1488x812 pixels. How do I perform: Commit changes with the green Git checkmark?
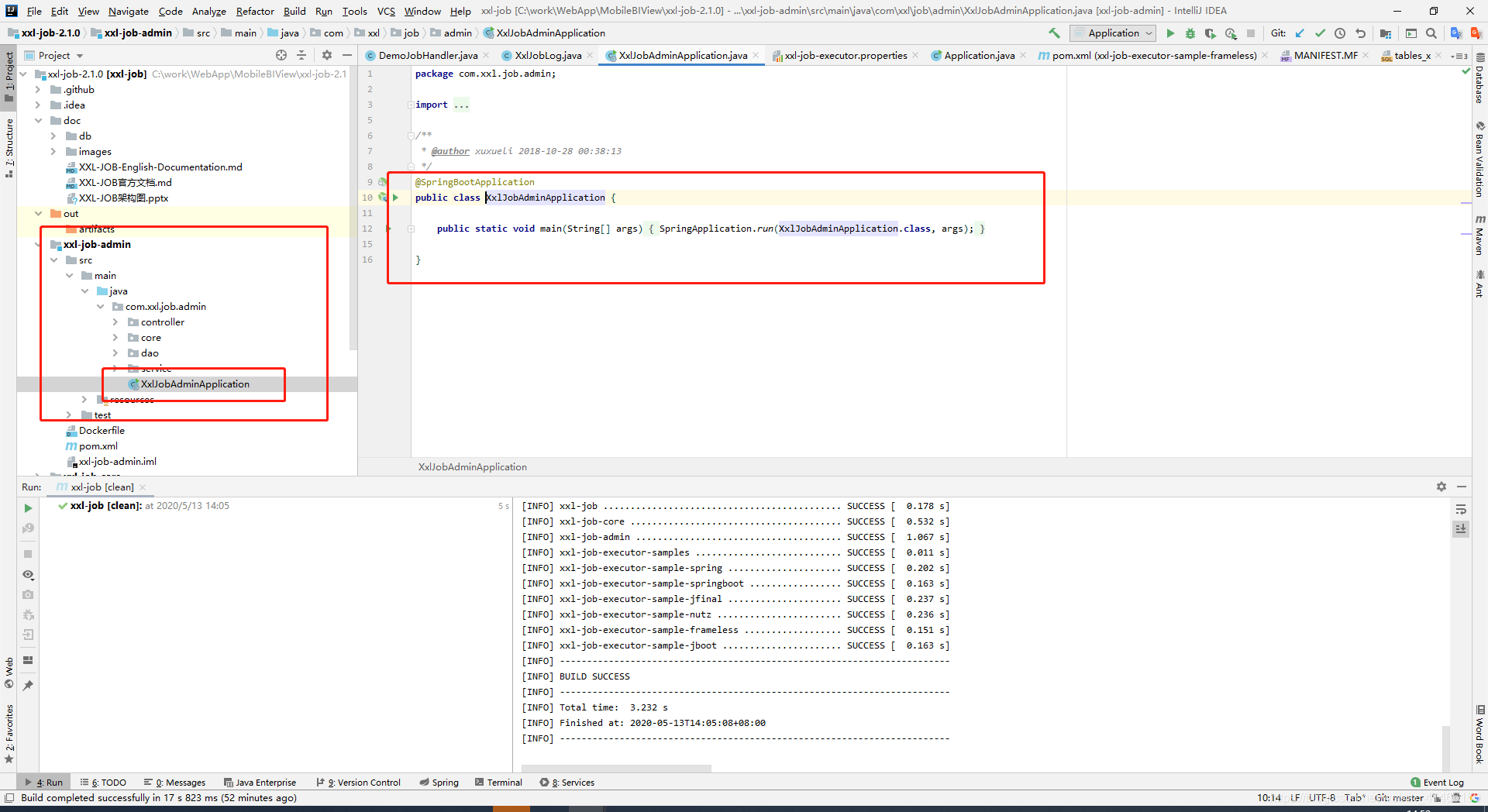1320,33
